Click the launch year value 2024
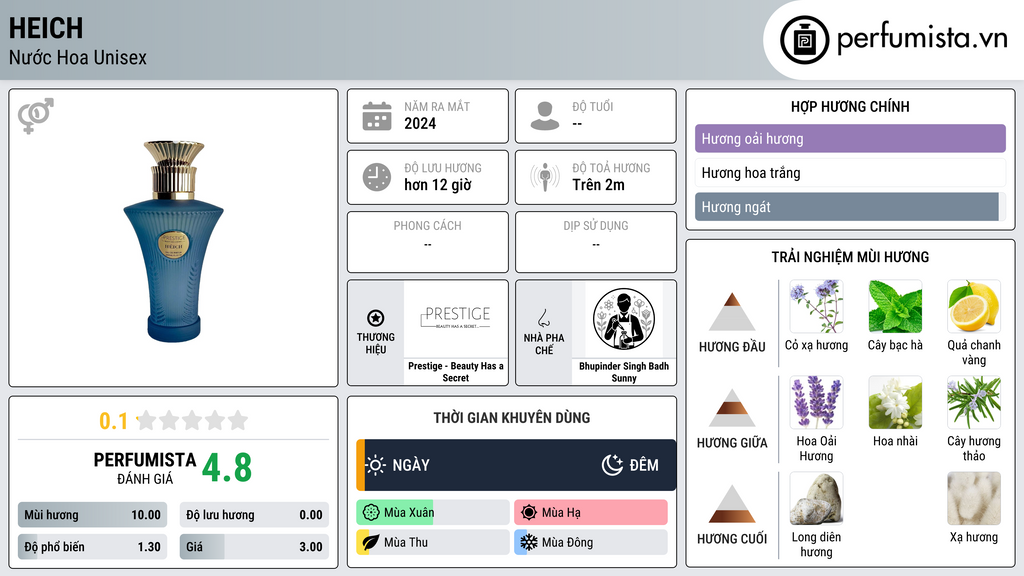Image resolution: width=1024 pixels, height=576 pixels. (x=420, y=123)
